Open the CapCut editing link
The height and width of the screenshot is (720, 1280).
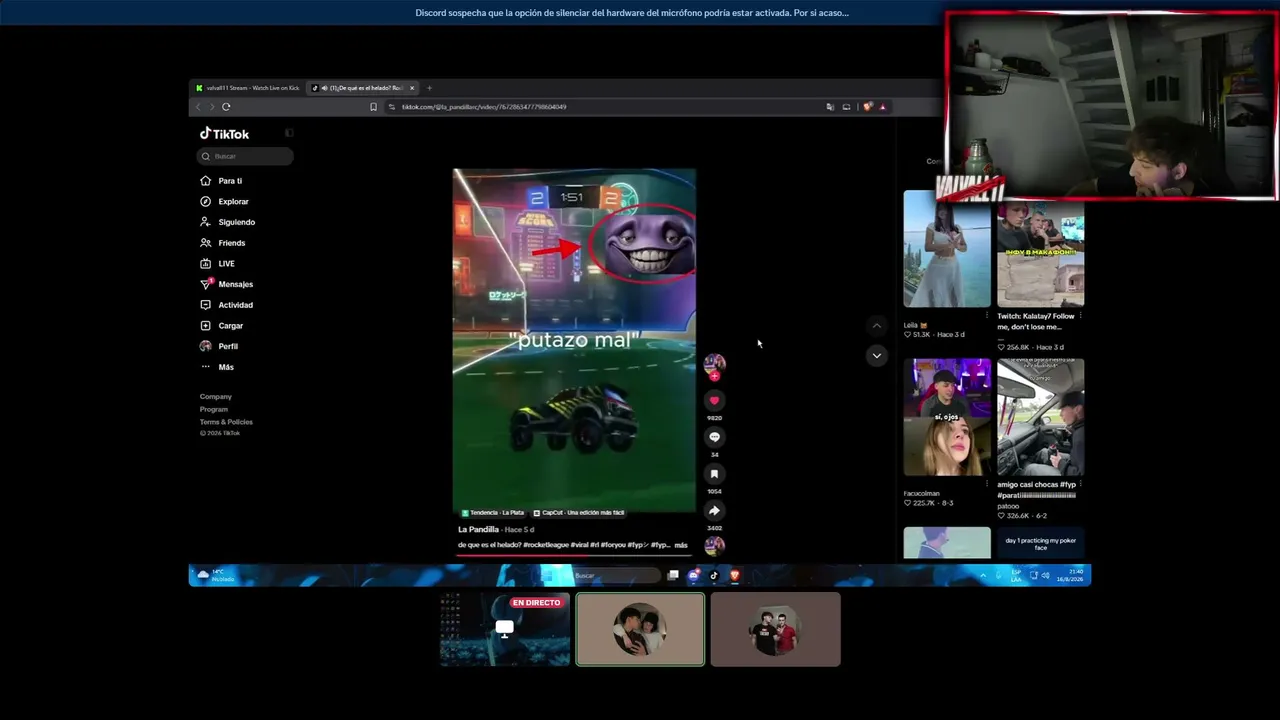pyautogui.click(x=579, y=513)
